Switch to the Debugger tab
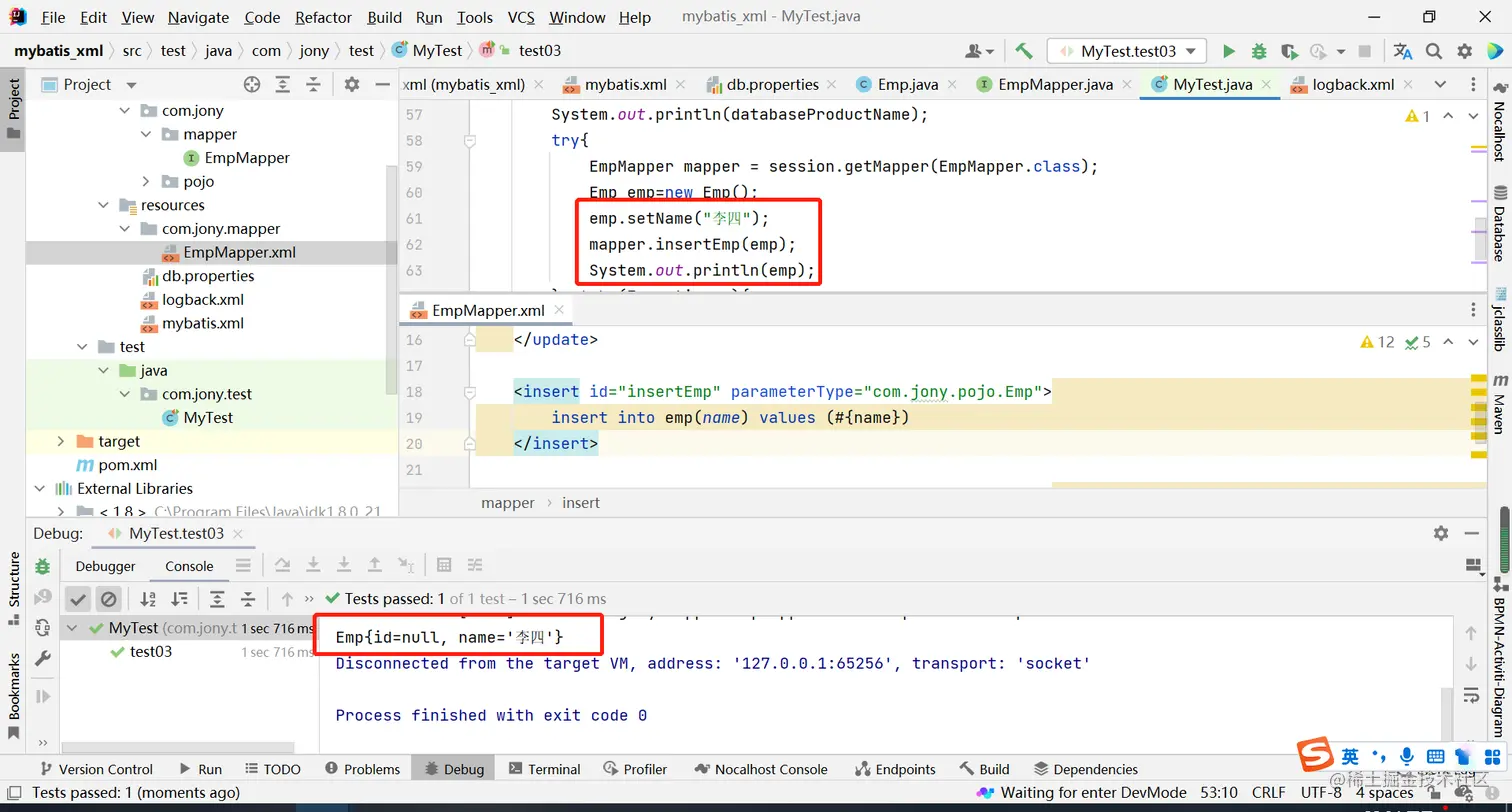The image size is (1512, 812). [105, 566]
